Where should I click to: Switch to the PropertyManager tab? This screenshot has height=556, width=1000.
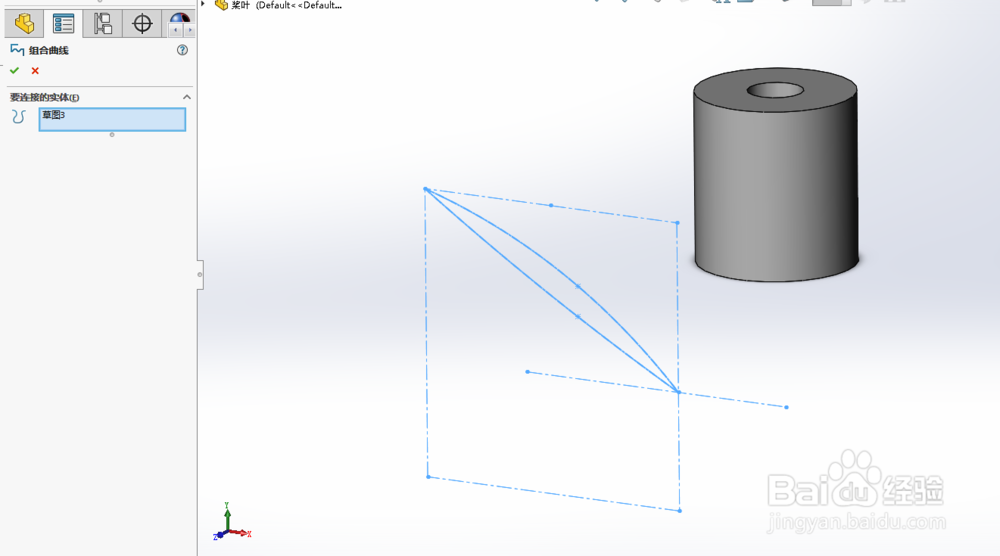63,24
